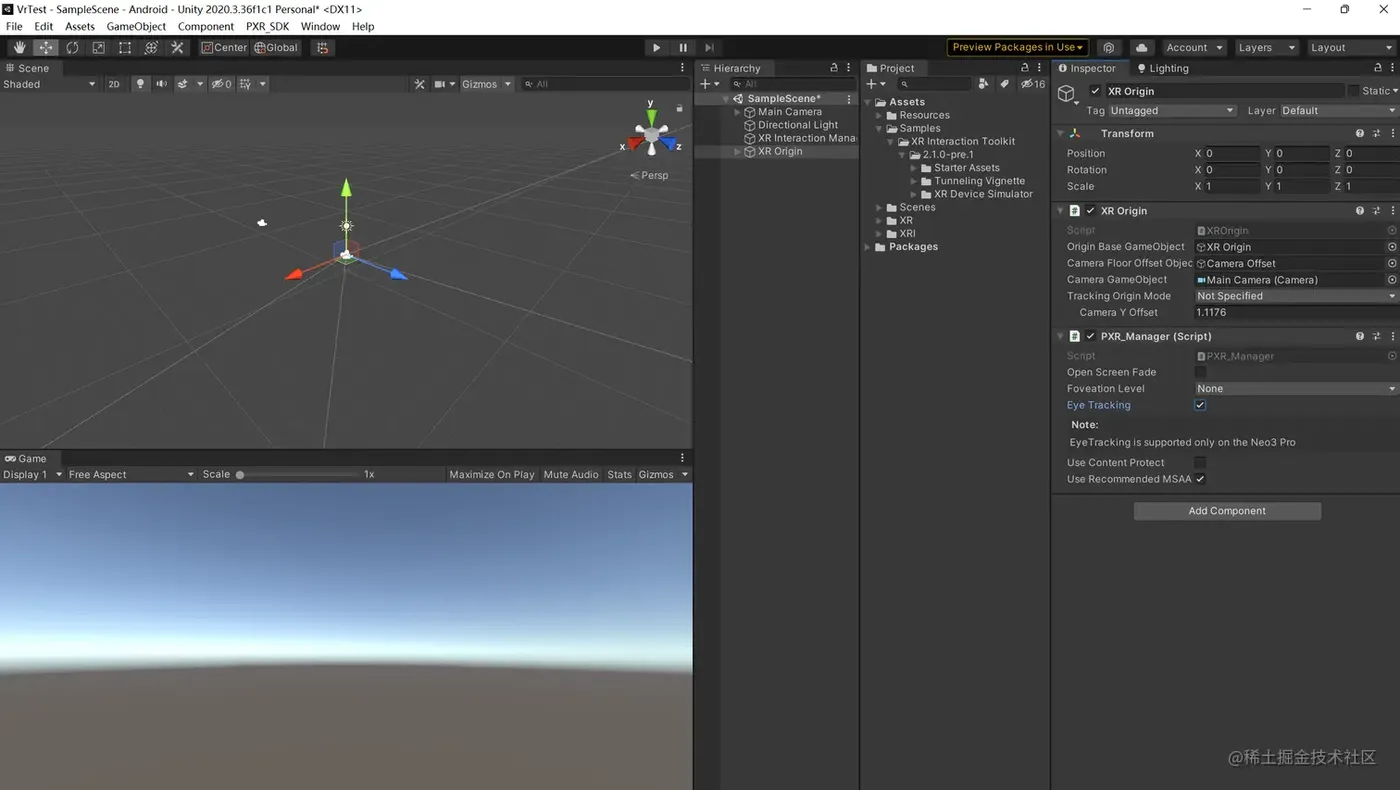
Task: Open the PXR_SDK menu
Action: point(267,26)
